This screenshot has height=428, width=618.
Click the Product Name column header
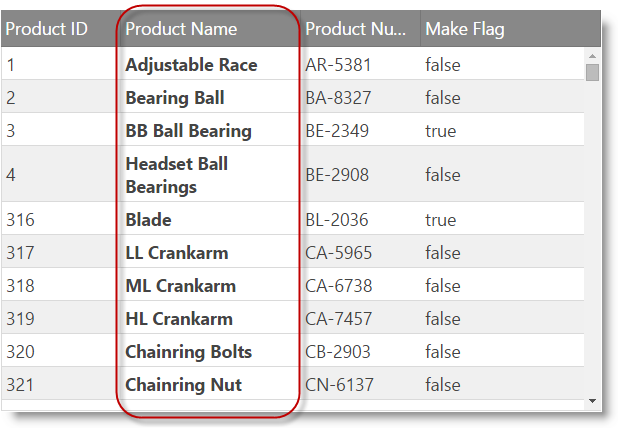[181, 29]
